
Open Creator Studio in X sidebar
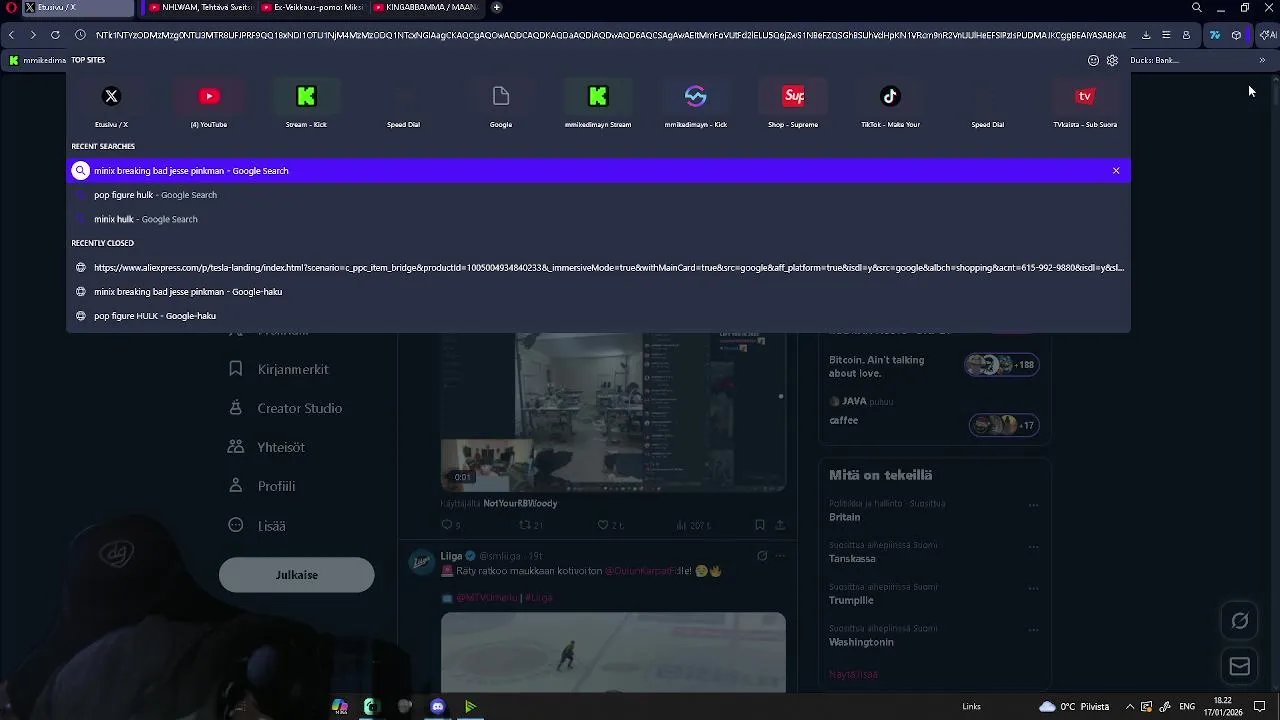tap(285, 408)
